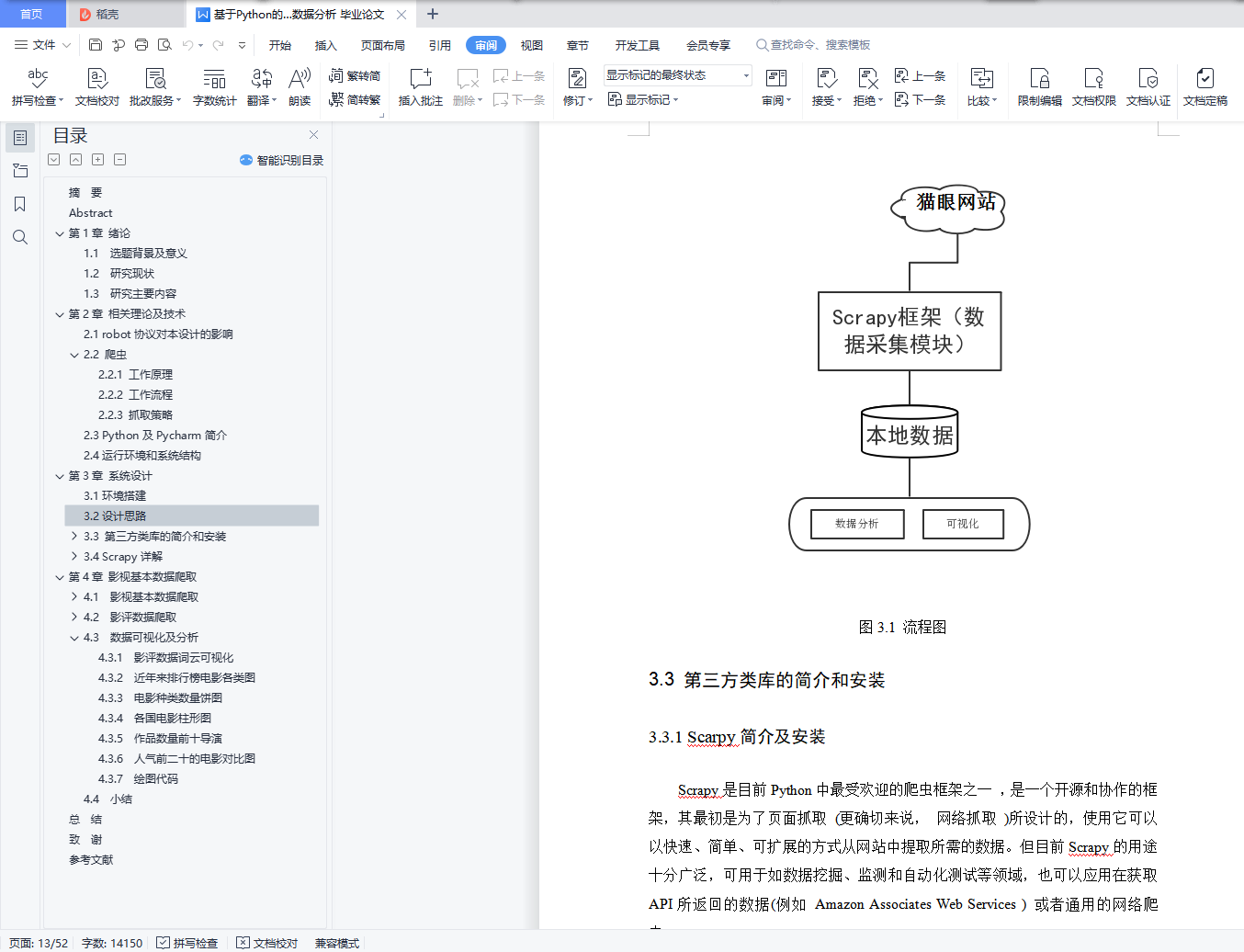
Task: Start 朗读 read aloud
Action: point(300,87)
